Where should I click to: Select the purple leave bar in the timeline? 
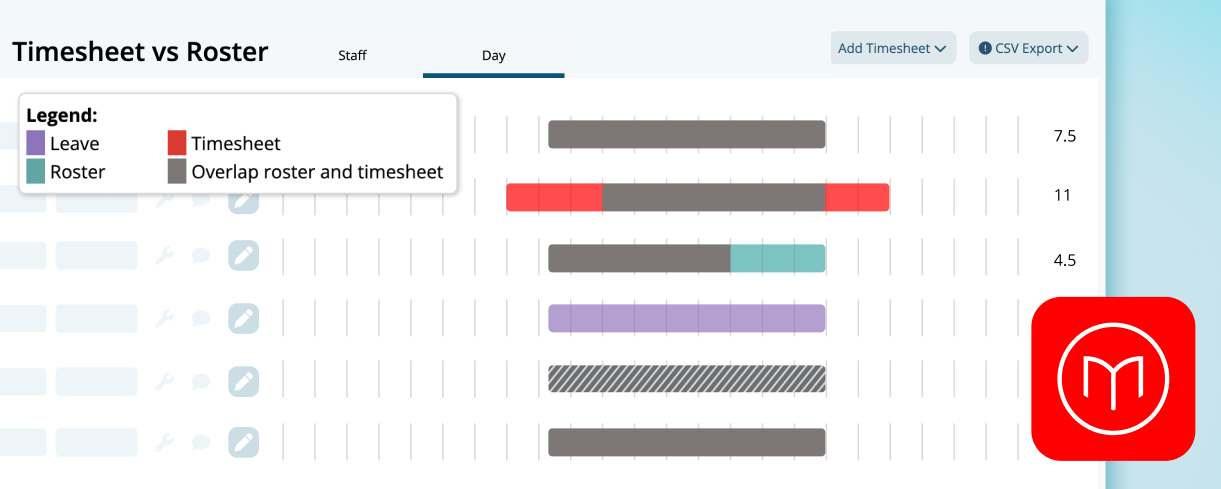pyautogui.click(x=687, y=318)
